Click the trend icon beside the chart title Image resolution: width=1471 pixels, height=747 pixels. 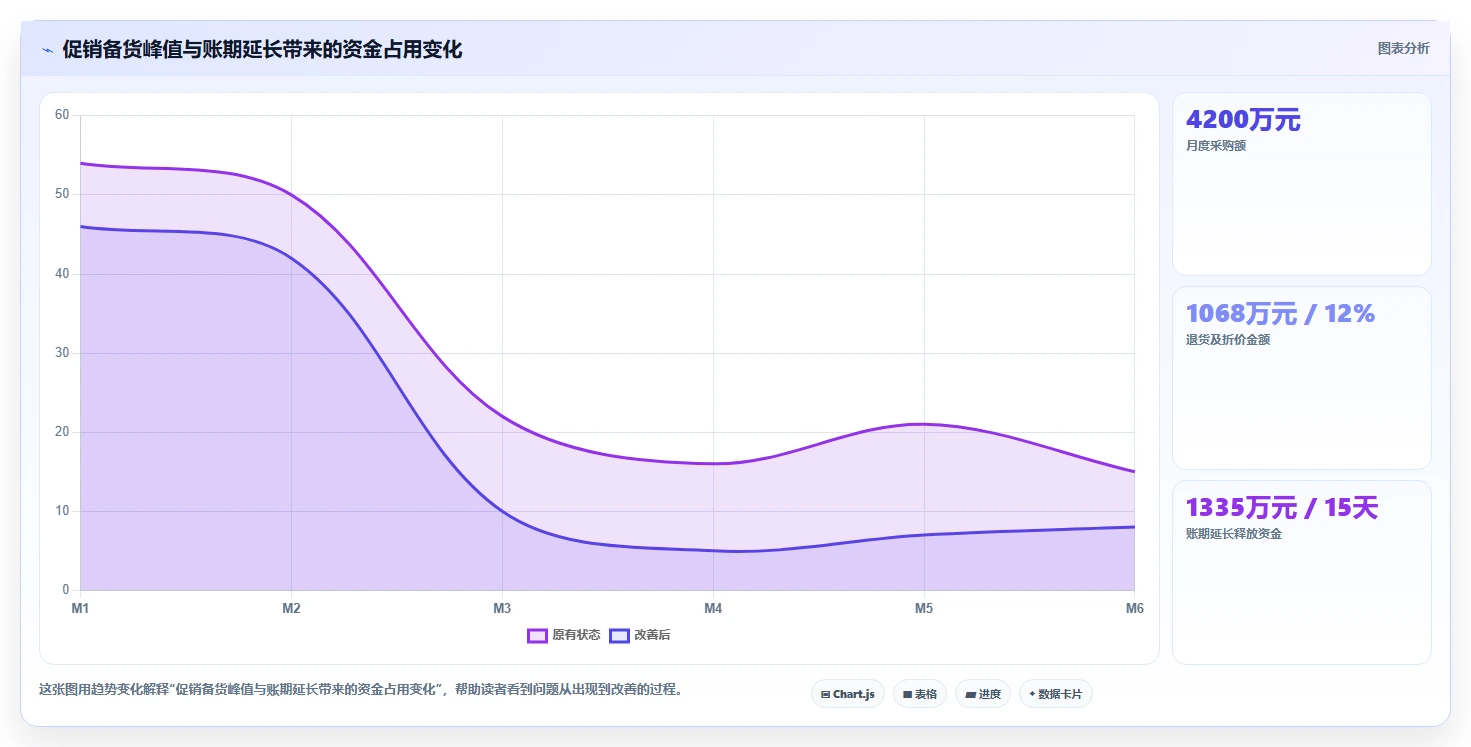(x=48, y=50)
